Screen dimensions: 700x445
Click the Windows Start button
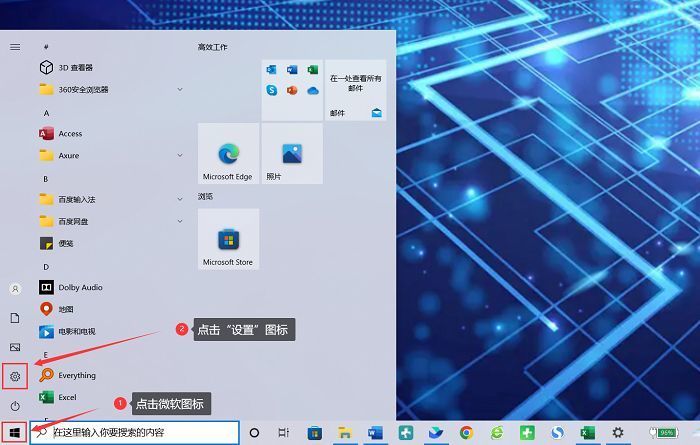pyautogui.click(x=14, y=433)
